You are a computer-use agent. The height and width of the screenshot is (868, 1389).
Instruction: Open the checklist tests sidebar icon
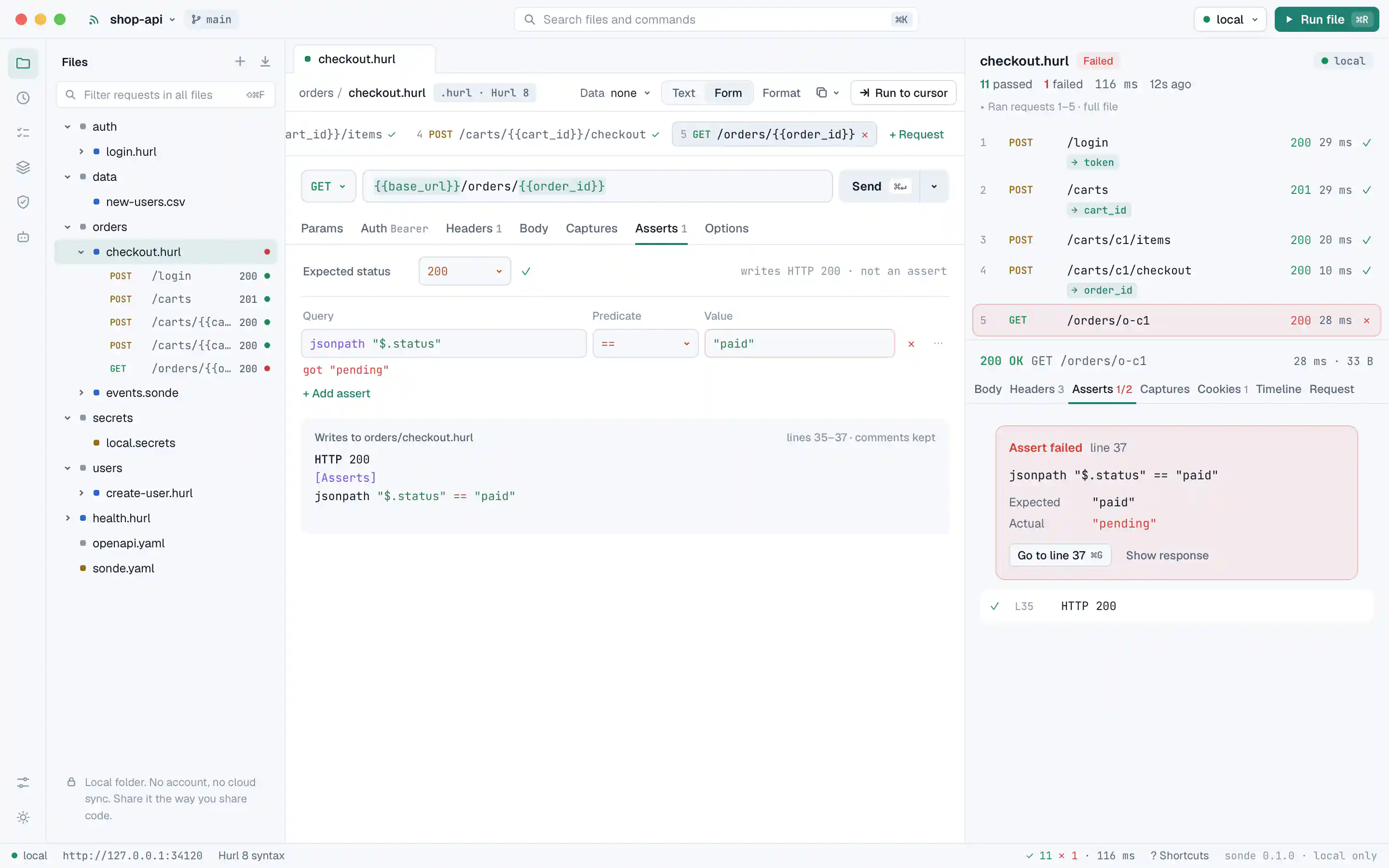tap(23, 133)
